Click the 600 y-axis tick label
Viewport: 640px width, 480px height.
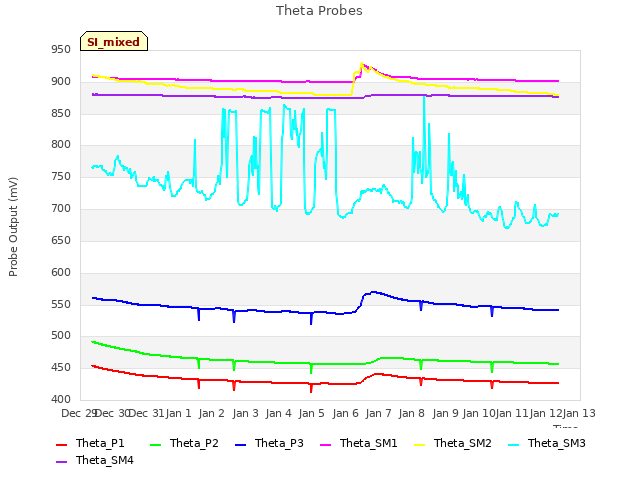point(61,272)
